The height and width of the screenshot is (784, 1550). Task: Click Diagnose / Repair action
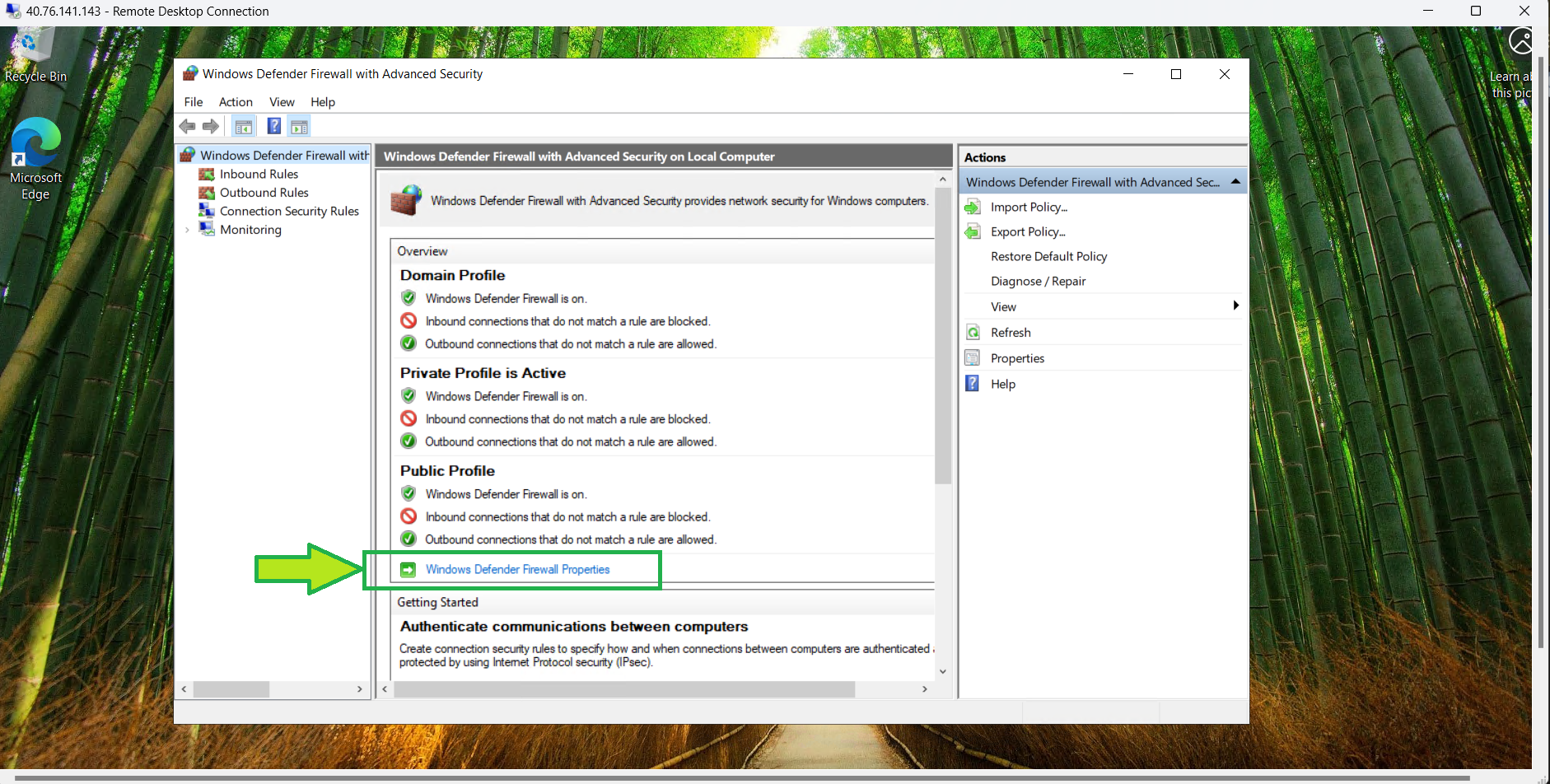click(x=1038, y=281)
